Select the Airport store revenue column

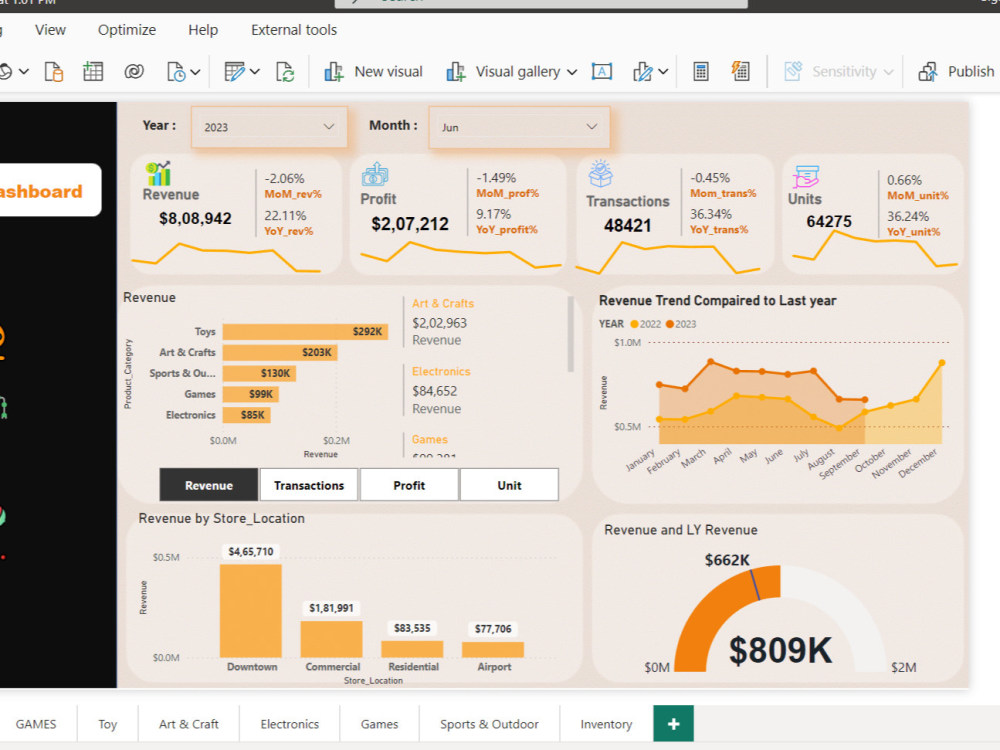point(493,649)
